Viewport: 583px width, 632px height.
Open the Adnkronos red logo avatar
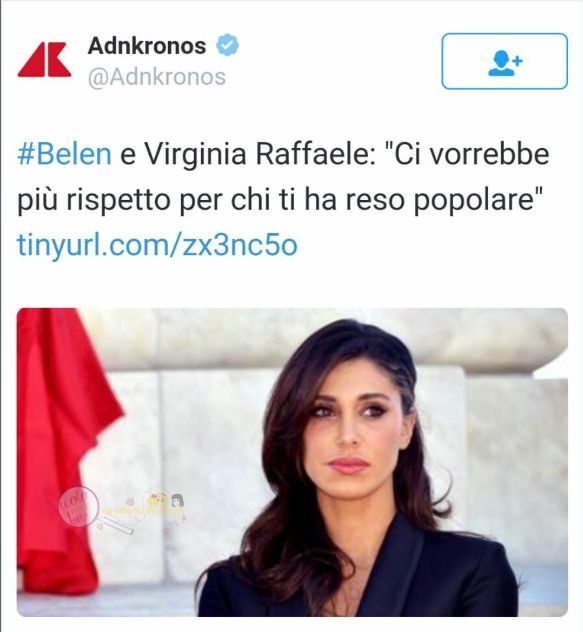pos(44,59)
